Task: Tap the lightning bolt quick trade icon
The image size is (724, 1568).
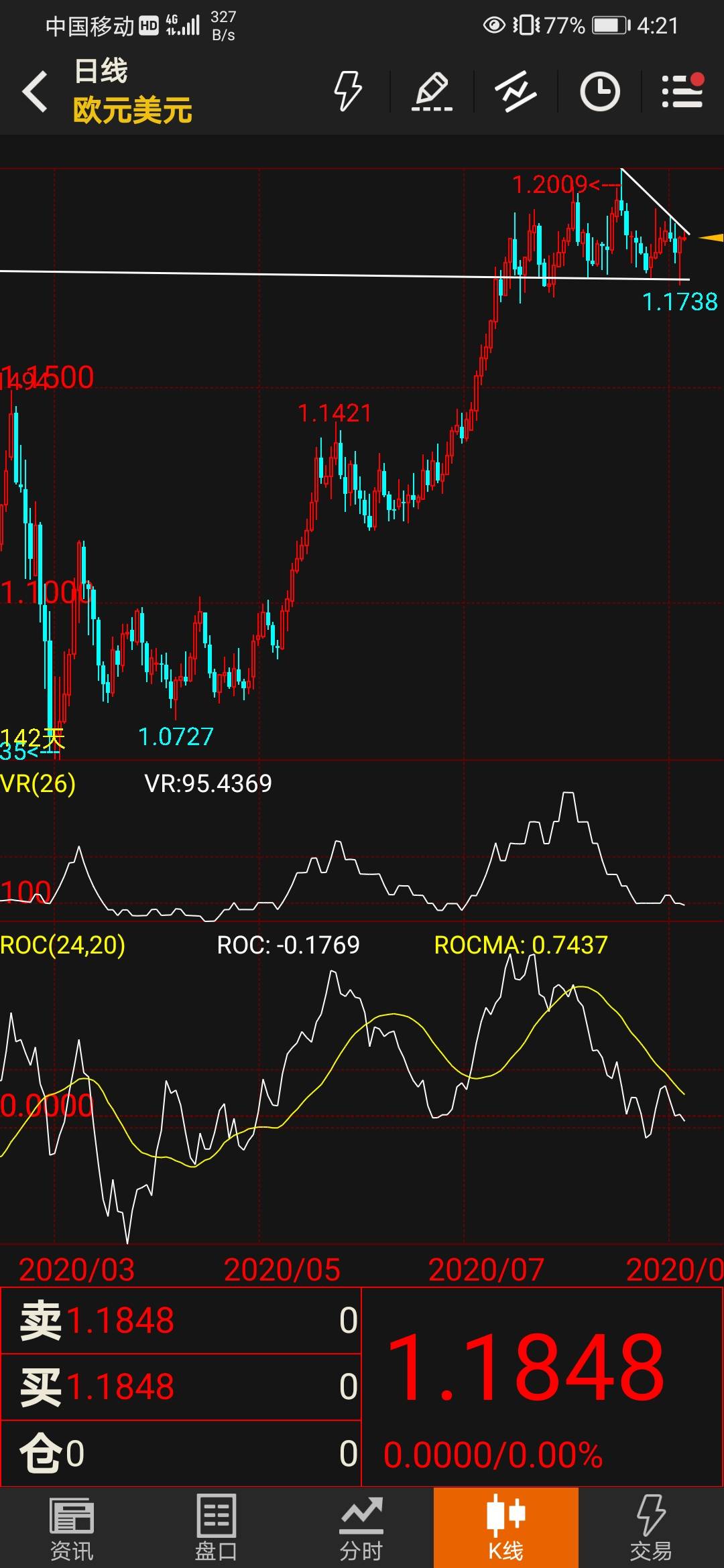Action: (x=349, y=91)
